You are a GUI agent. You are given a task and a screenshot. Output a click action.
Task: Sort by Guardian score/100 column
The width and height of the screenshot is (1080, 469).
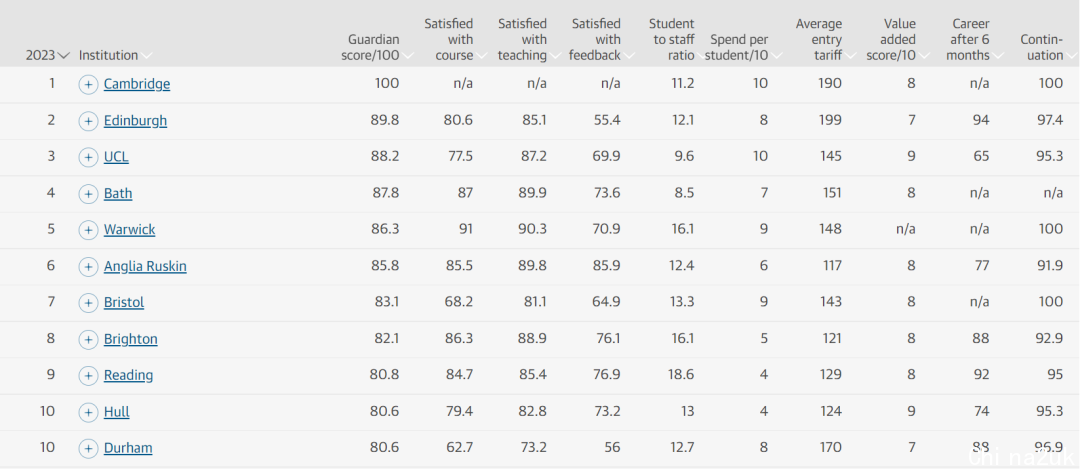(x=376, y=48)
